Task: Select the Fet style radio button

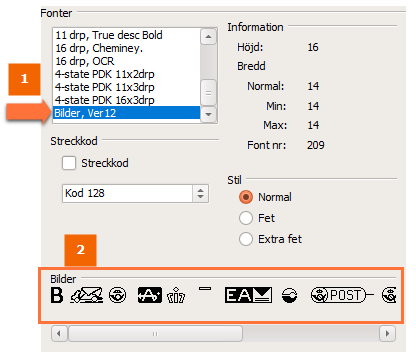Action: click(x=246, y=218)
